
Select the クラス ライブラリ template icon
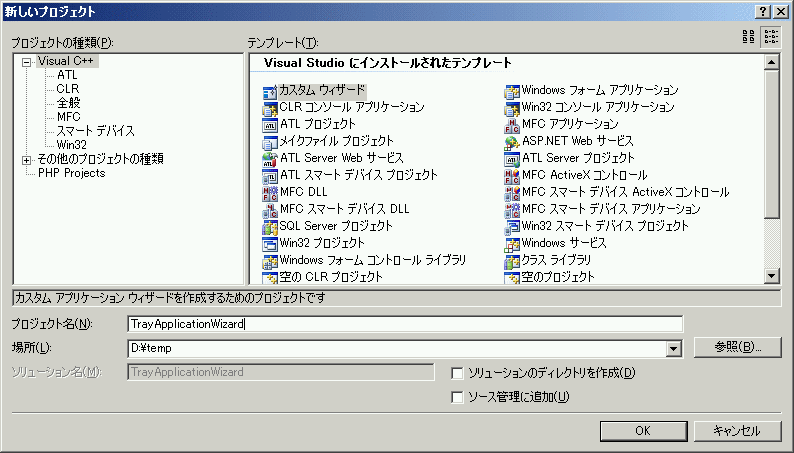(x=512, y=262)
